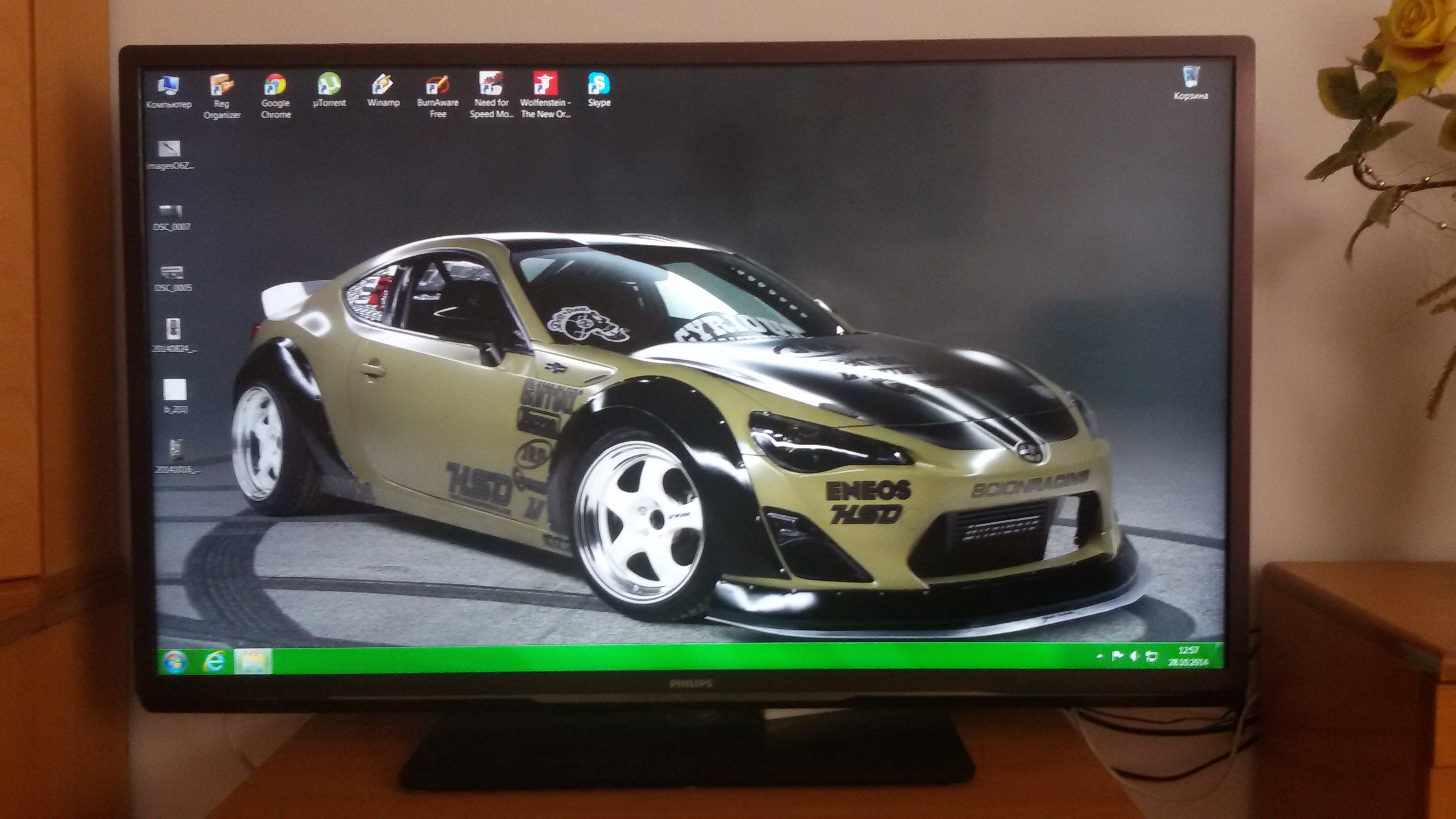
Task: Select the blank white thumbnail file on the desktop
Action: pyautogui.click(x=175, y=396)
